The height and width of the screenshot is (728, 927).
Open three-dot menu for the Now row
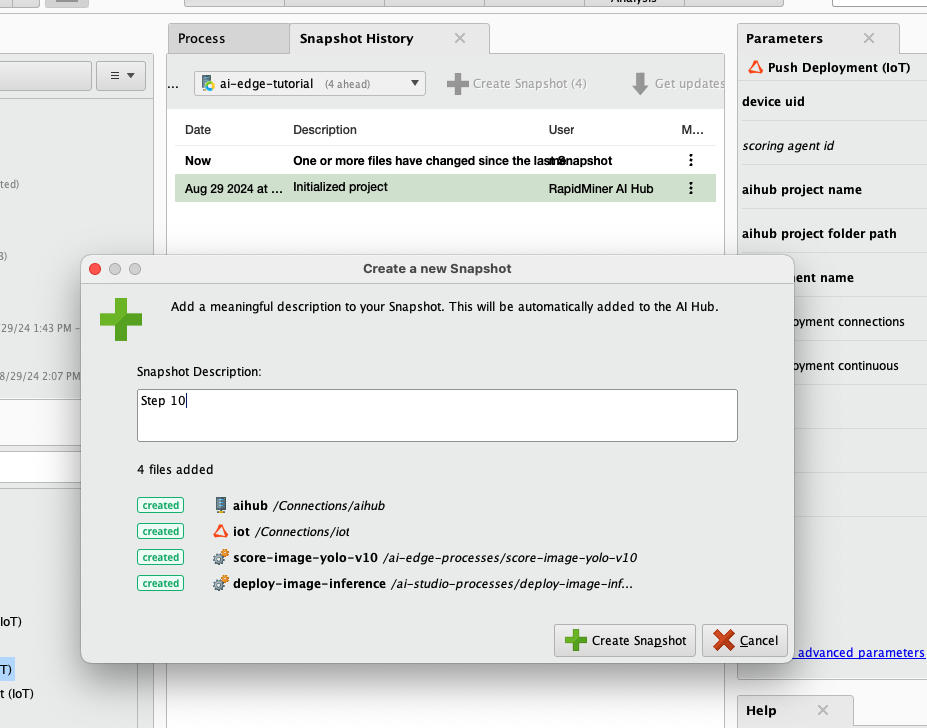(x=690, y=160)
